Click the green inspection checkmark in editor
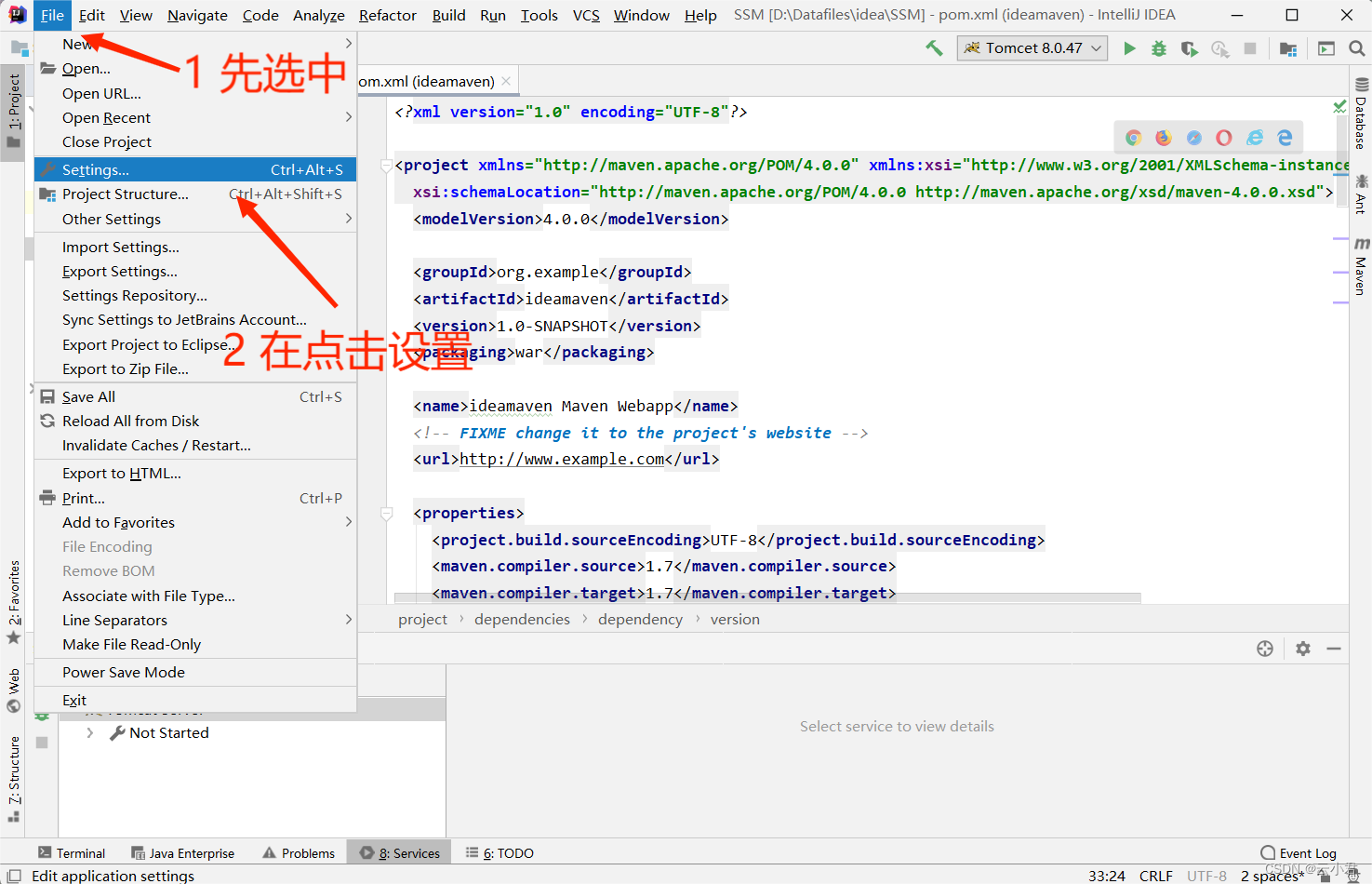This screenshot has height=884, width=1372. click(x=1339, y=107)
